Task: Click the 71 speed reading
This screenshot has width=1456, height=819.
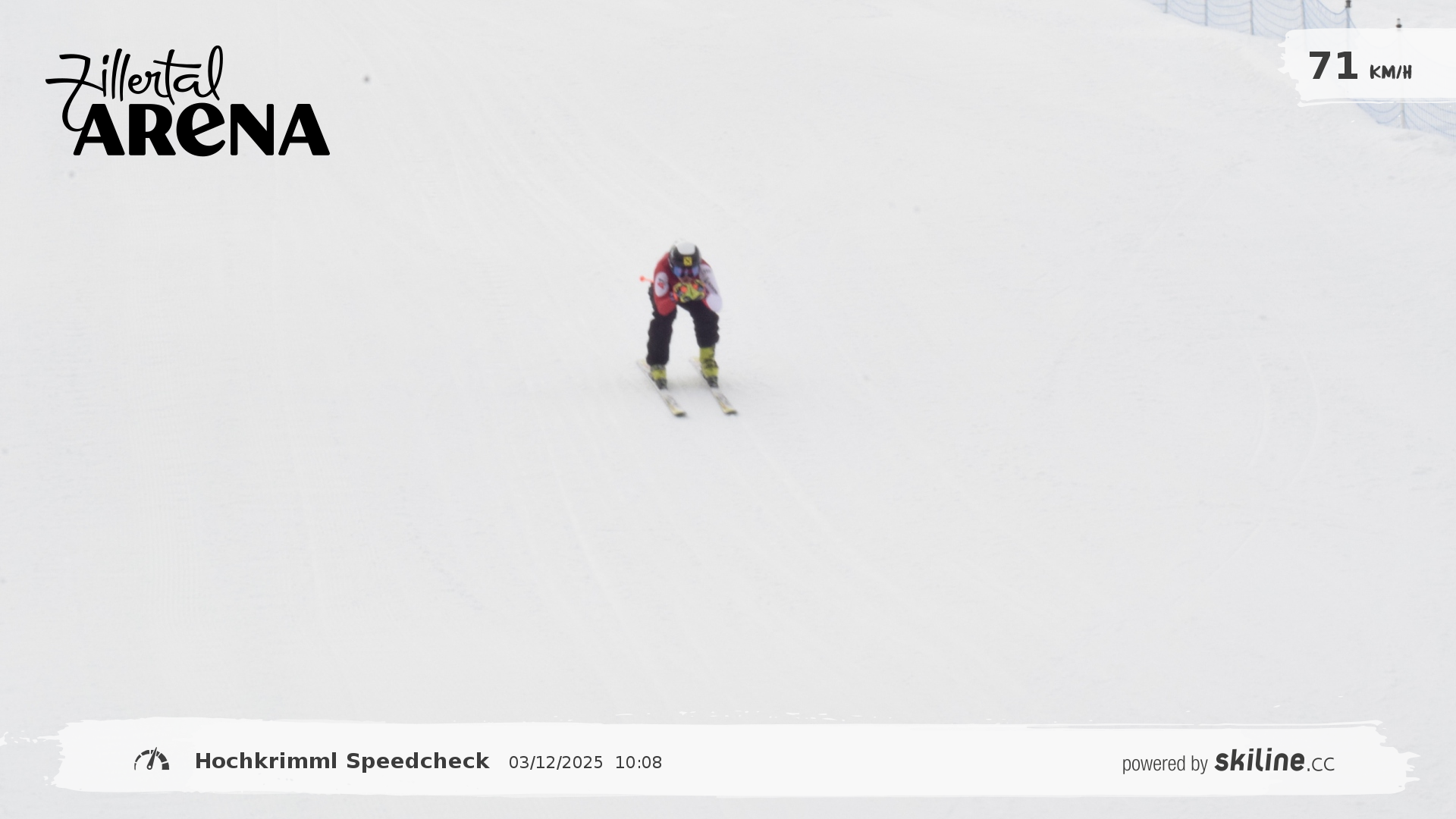Action: (x=1333, y=66)
